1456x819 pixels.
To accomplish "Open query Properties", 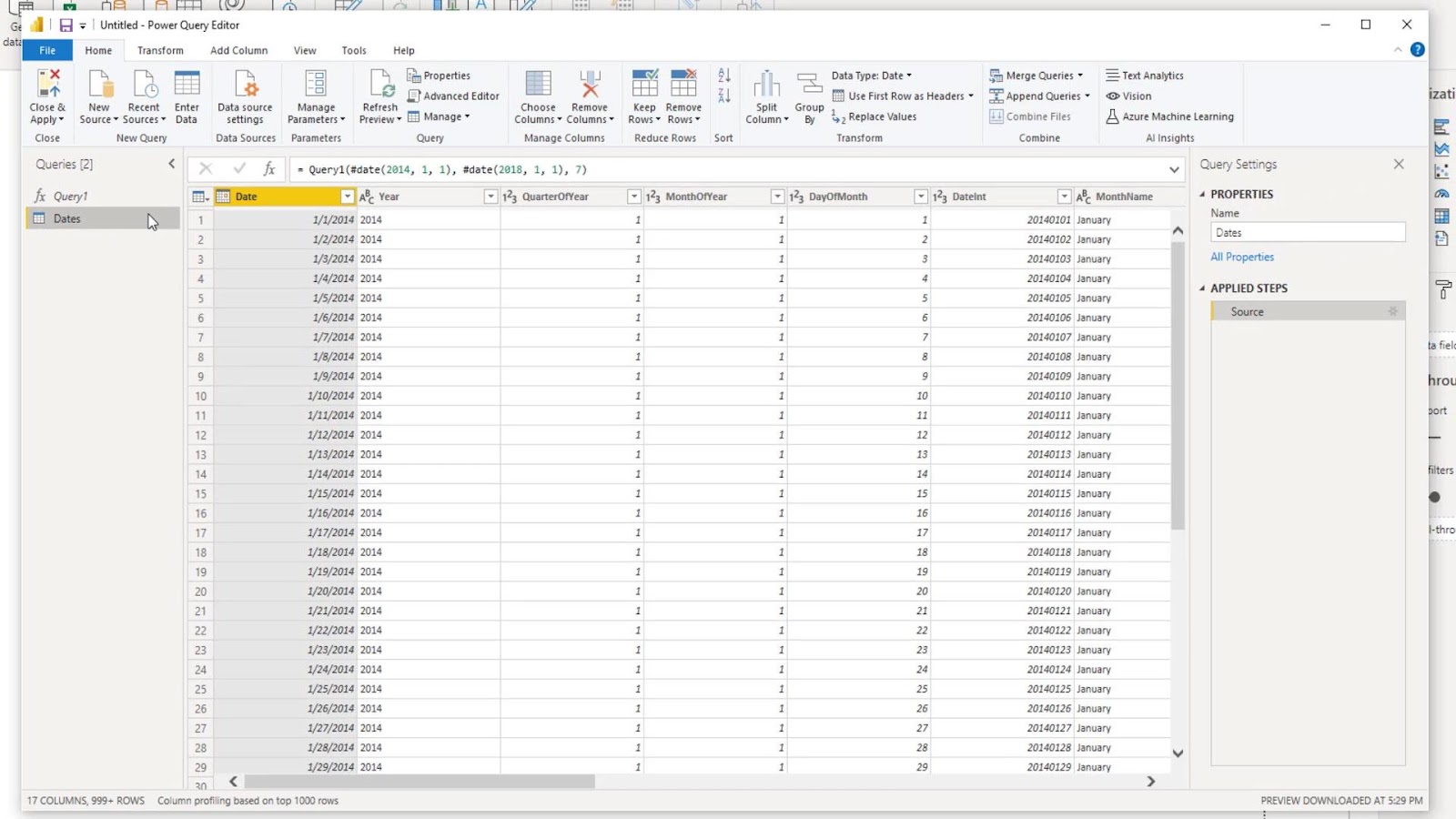I will tap(439, 76).
